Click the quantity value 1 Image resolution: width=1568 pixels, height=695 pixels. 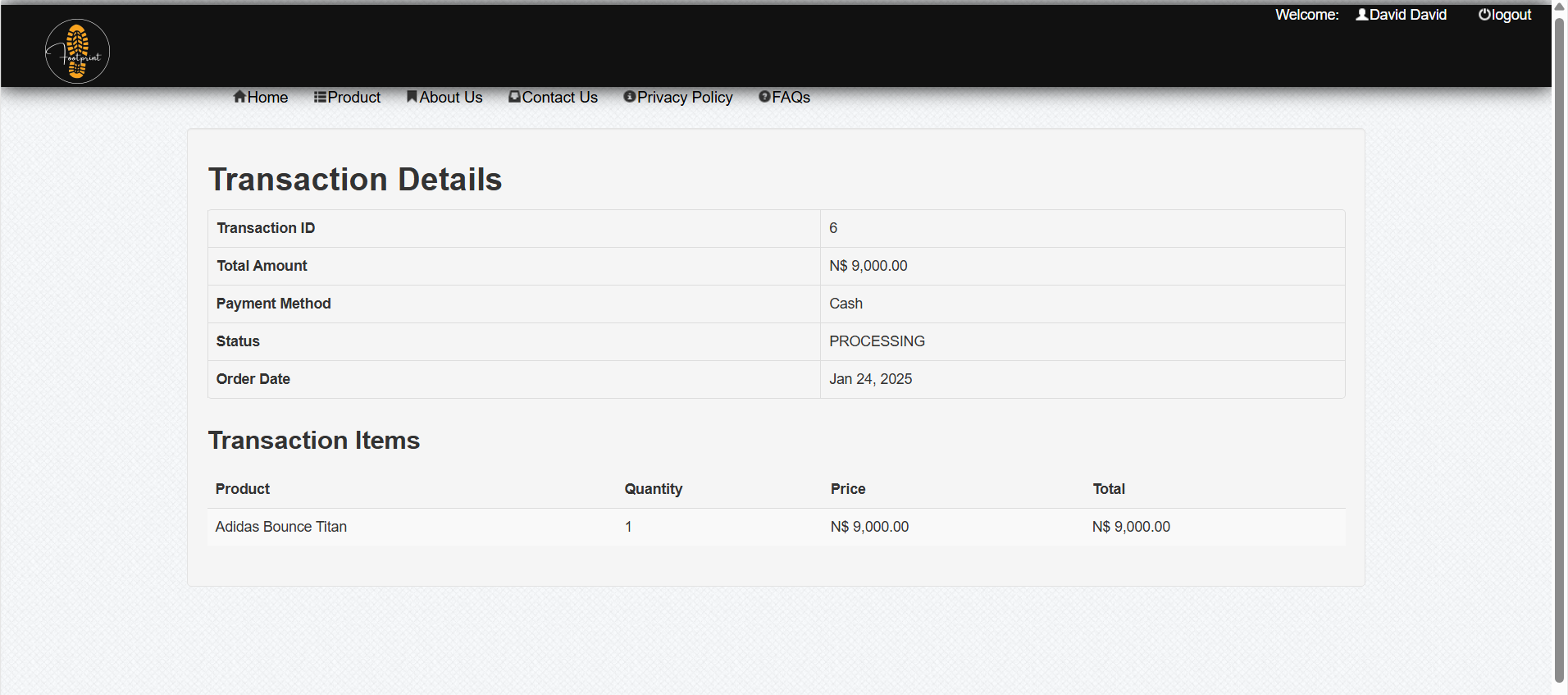[628, 527]
